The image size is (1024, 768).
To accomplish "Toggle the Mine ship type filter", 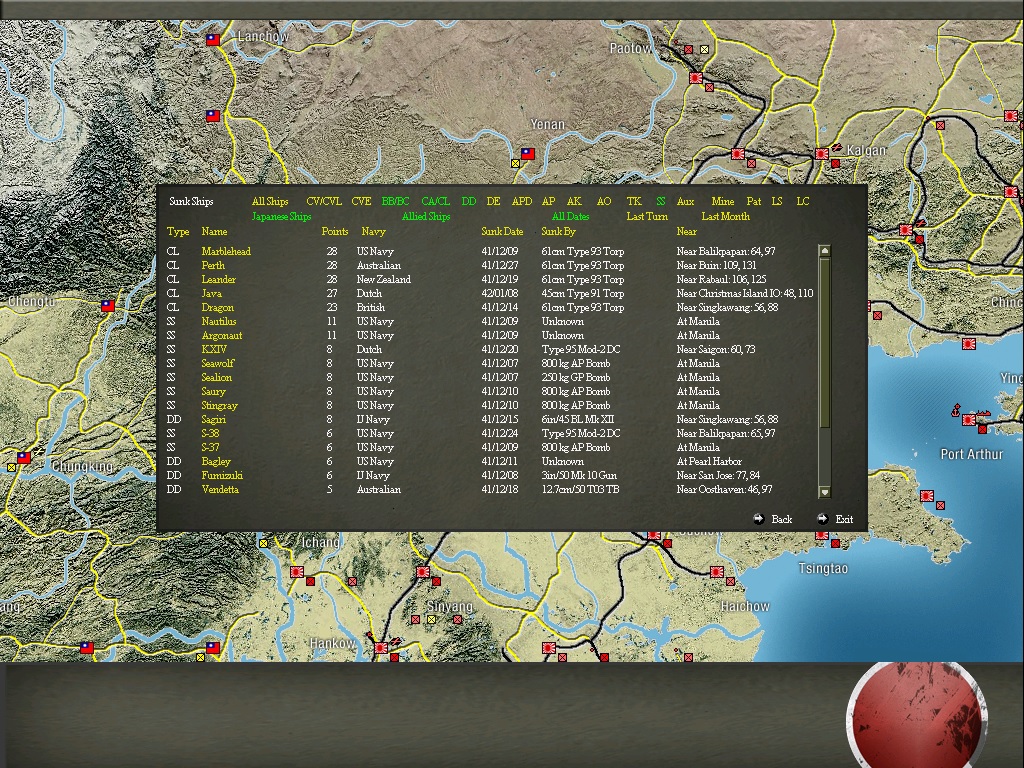I will tap(722, 201).
